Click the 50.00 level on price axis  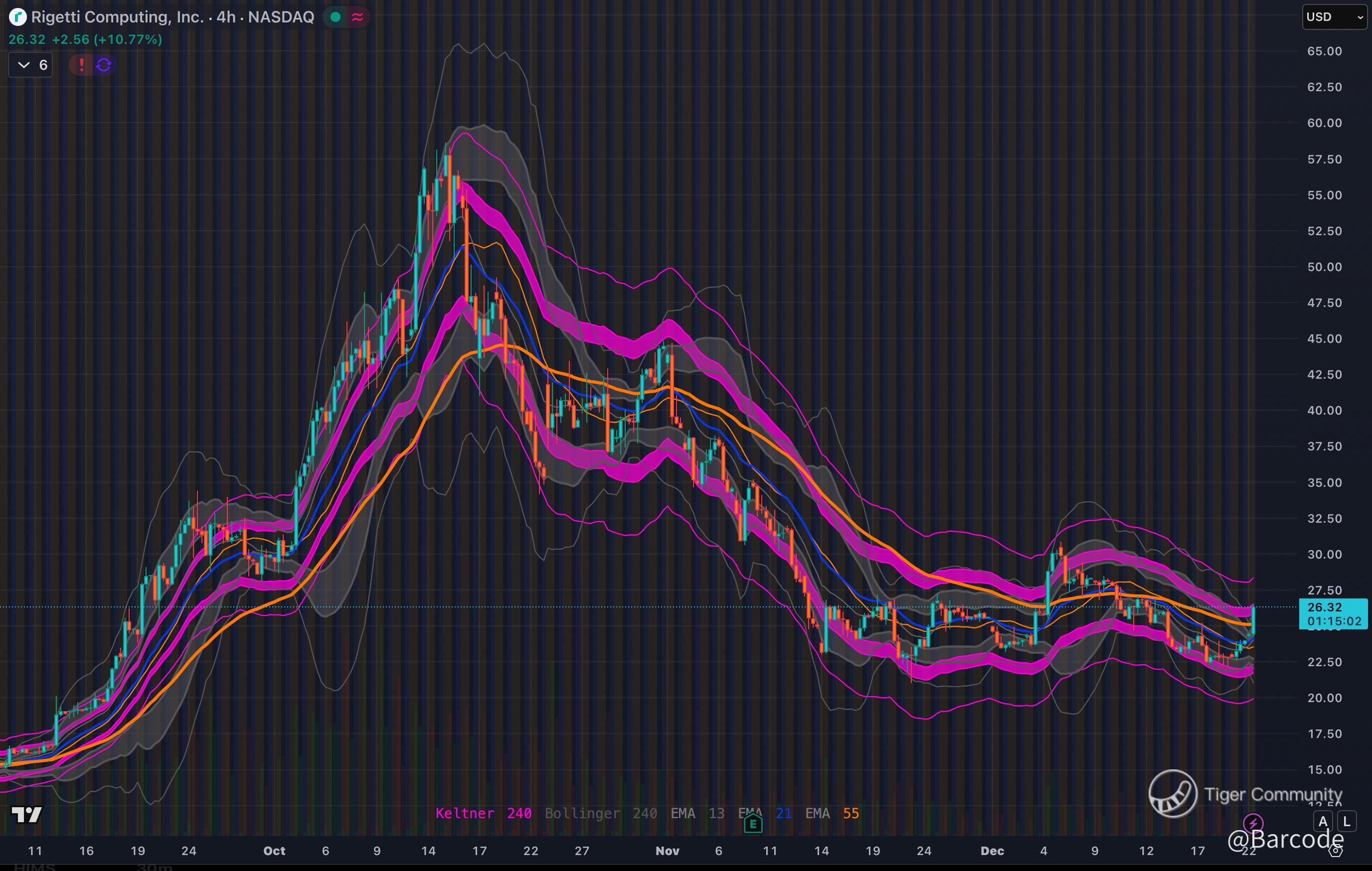pyautogui.click(x=1324, y=267)
